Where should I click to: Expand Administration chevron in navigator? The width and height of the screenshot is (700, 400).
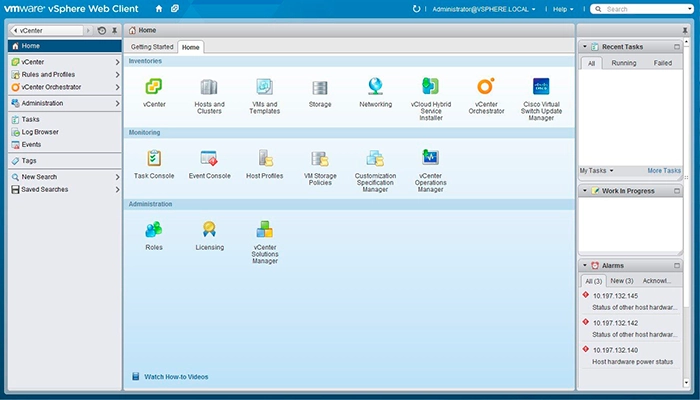[117, 103]
